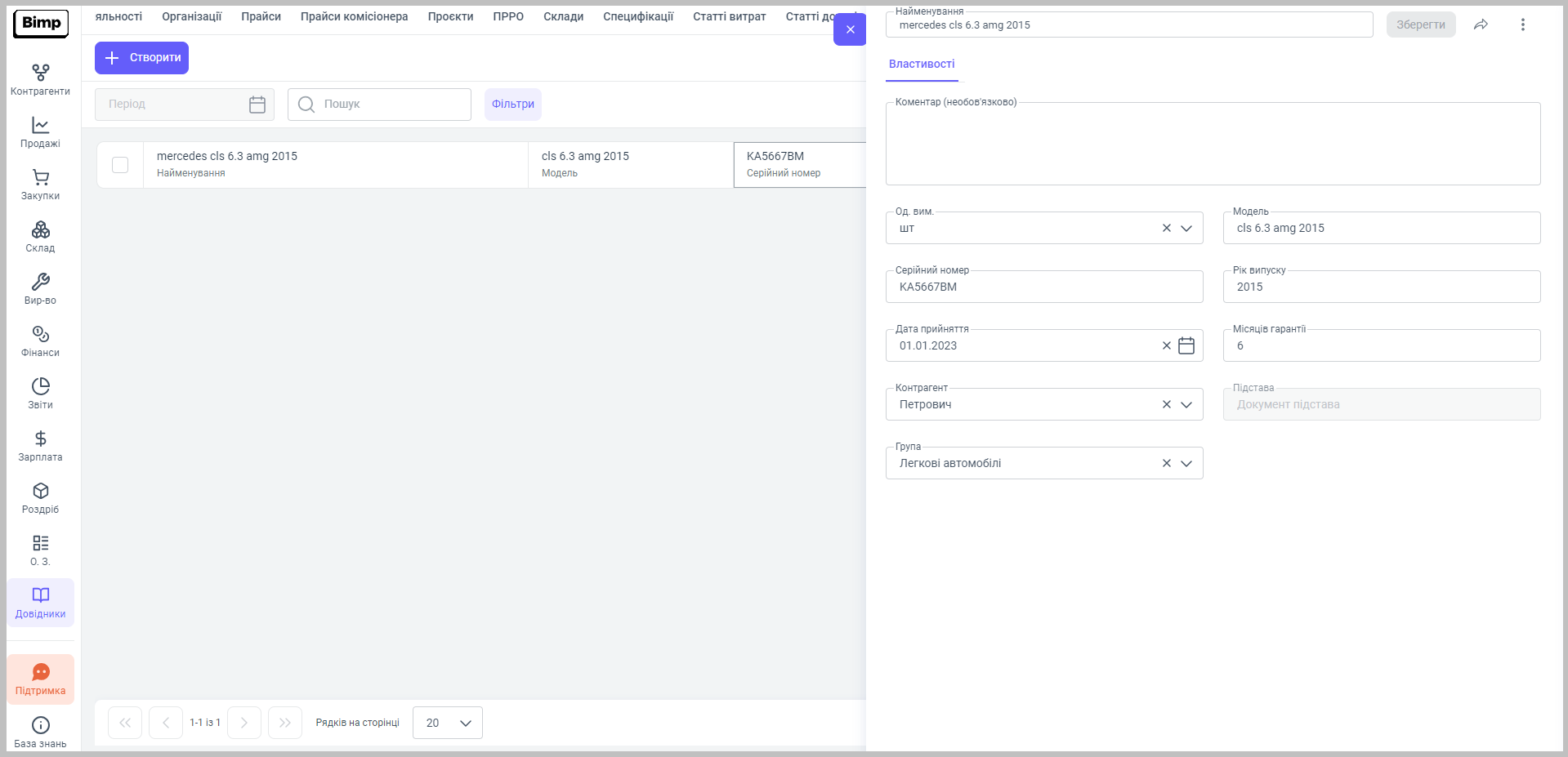
Task: Go to last page of list
Action: tap(285, 723)
